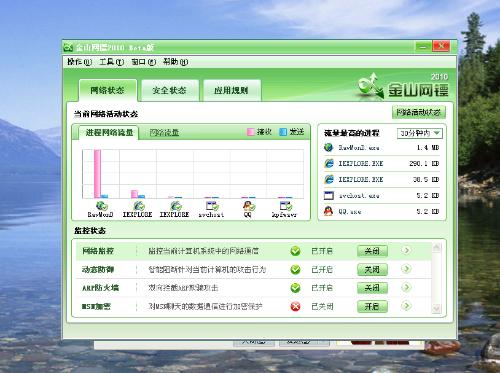Click the penguin icon beside QQ.exe in the list
Image resolution: width=500 pixels, height=373 pixels.
(x=329, y=211)
